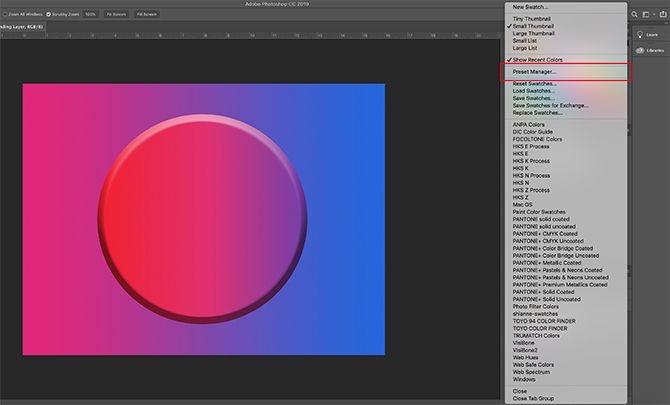Click Close Tab Group menu item
This screenshot has width=670, height=405.
533,398
